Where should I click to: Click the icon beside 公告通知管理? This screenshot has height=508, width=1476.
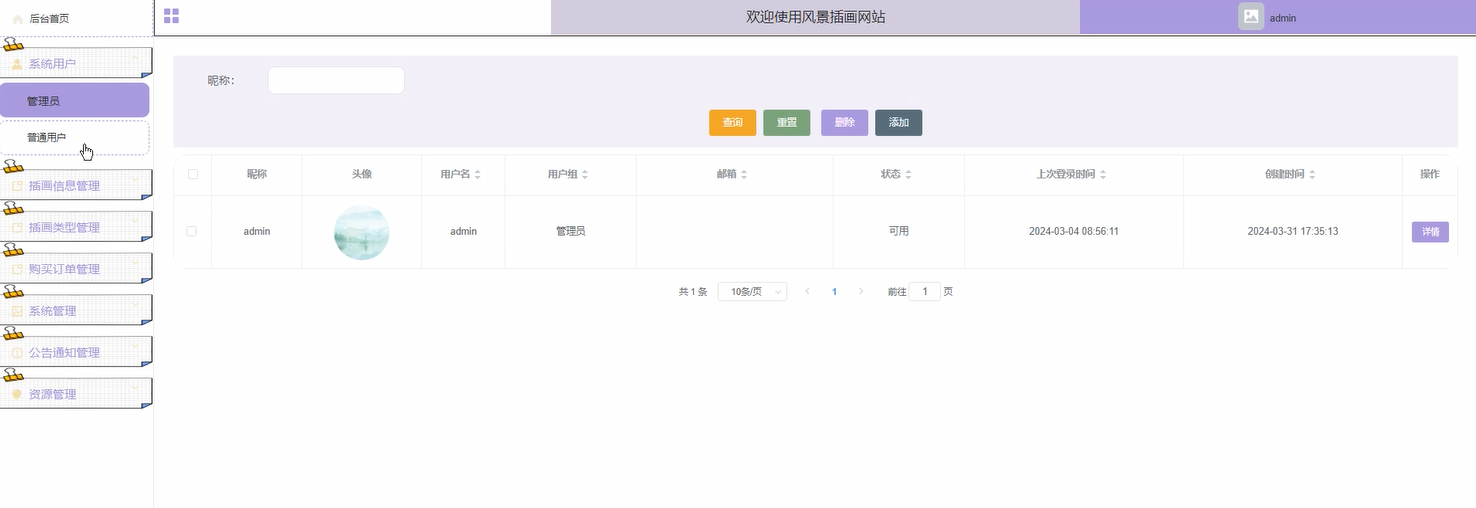click(17, 353)
